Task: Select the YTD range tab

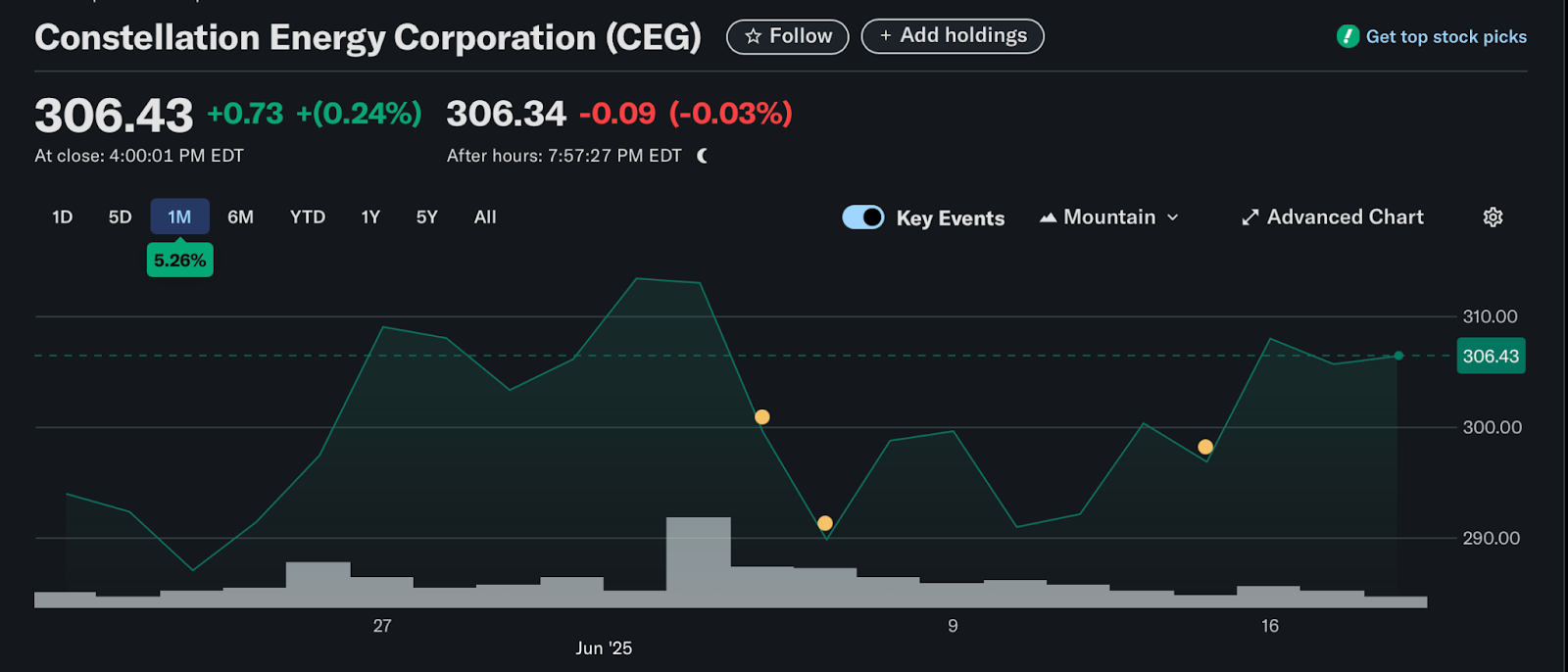Action: [308, 217]
